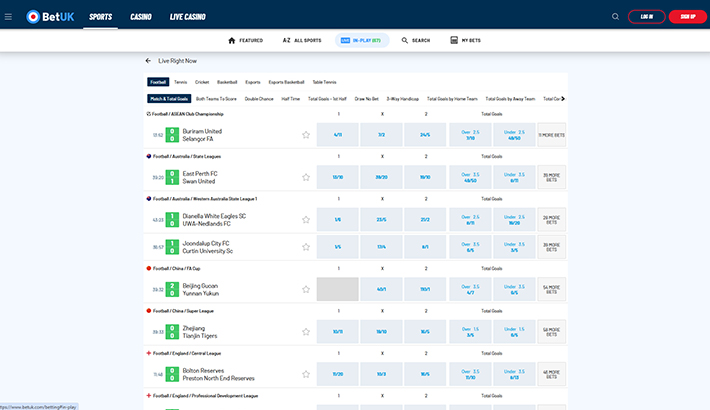
Task: Select Over 2.5 goals for Buriram United
Action: click(x=470, y=134)
